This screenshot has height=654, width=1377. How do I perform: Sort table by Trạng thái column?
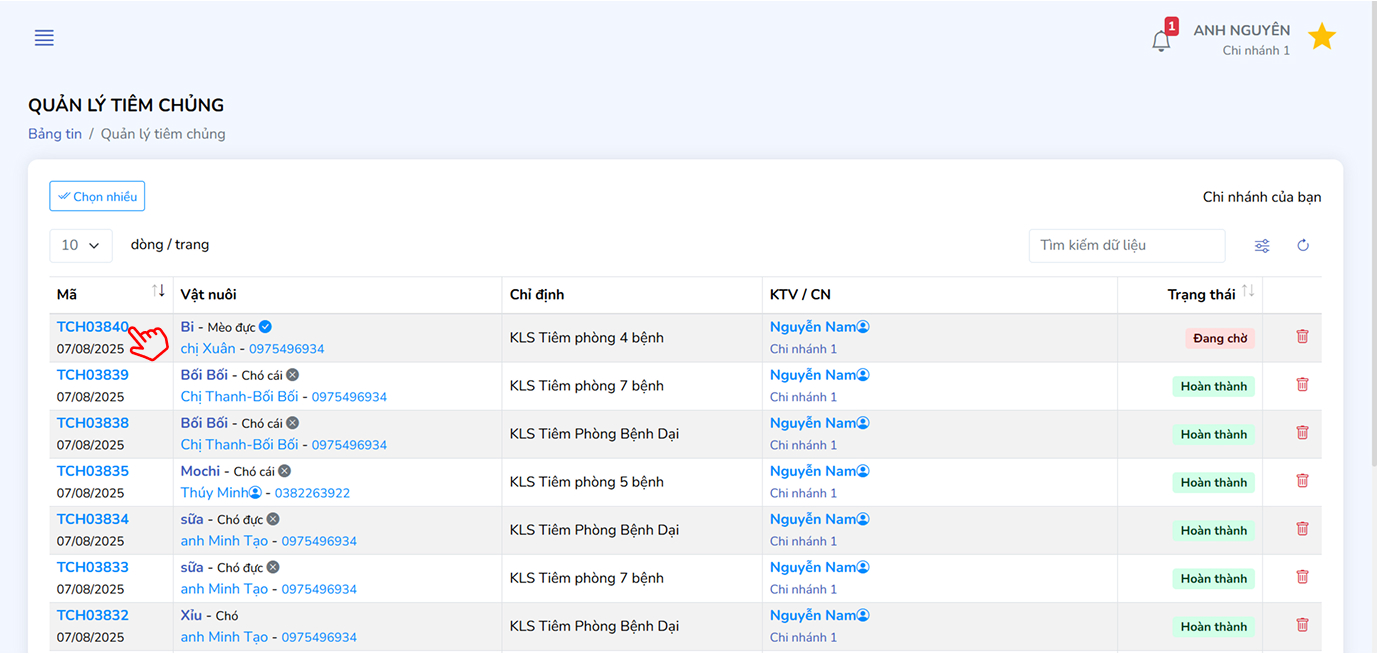coord(1248,292)
